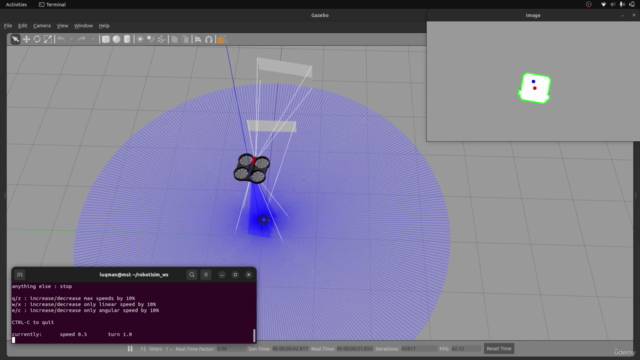Select the arrow selection mode tool
The height and width of the screenshot is (360, 640).
pyautogui.click(x=15, y=39)
